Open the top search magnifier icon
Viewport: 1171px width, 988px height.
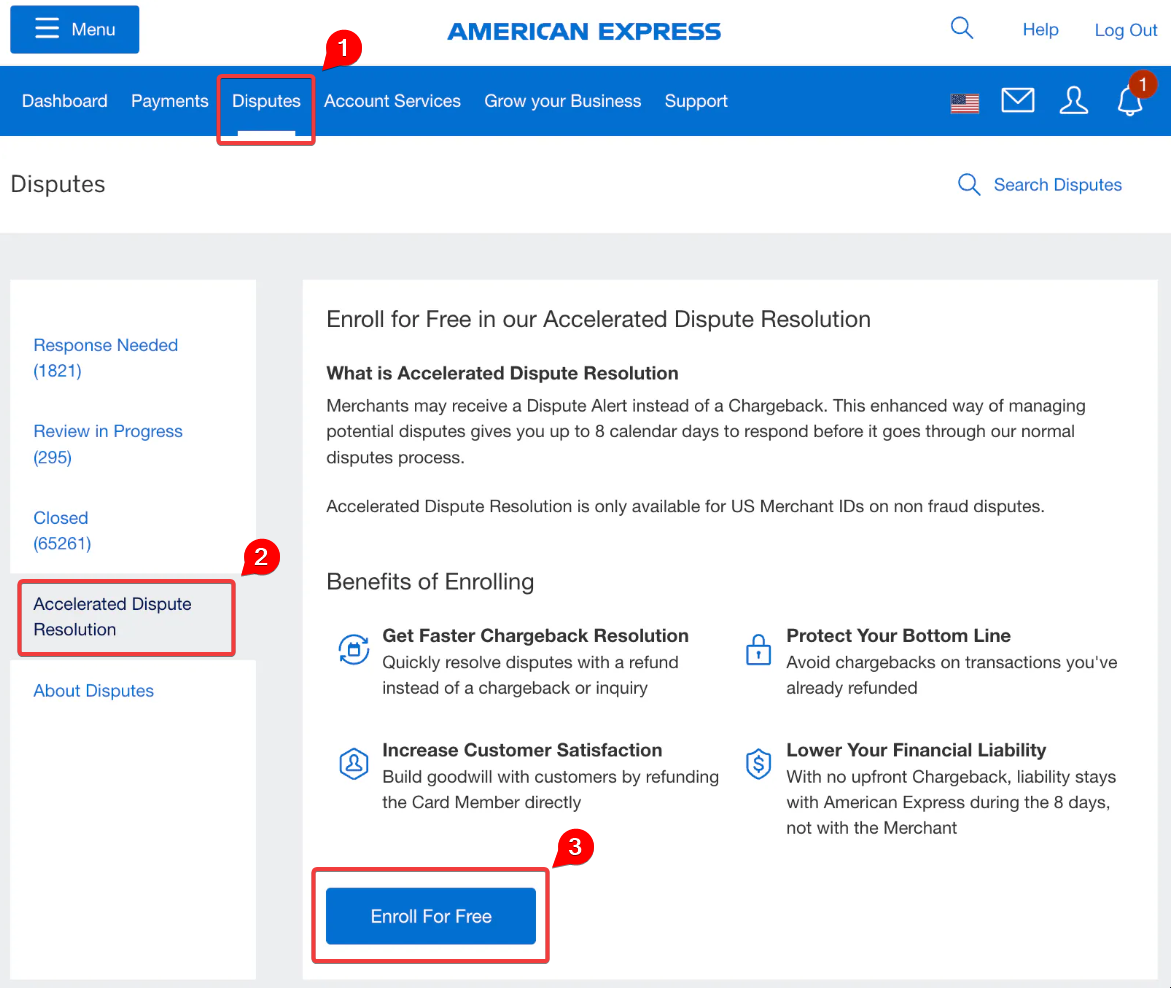point(962,28)
